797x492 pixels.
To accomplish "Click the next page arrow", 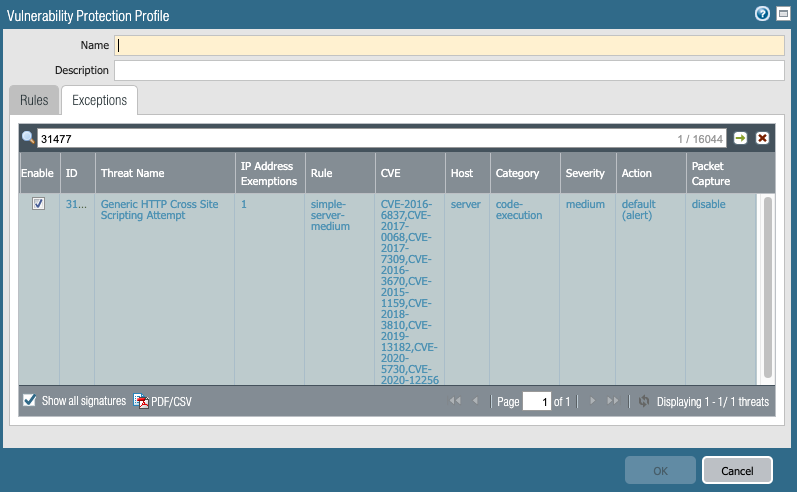I will click(593, 401).
